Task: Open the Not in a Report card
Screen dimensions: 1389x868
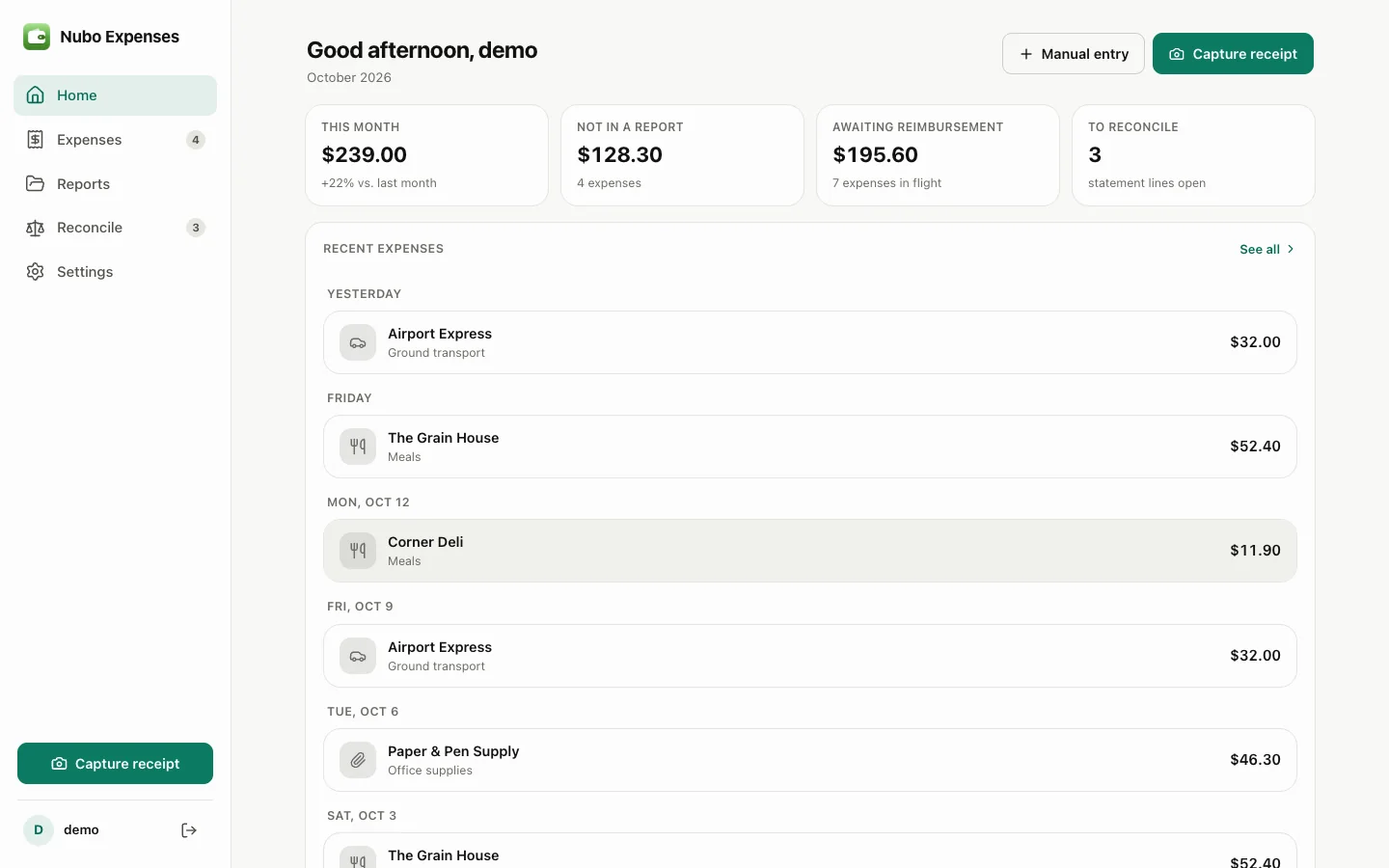Action: (x=682, y=155)
